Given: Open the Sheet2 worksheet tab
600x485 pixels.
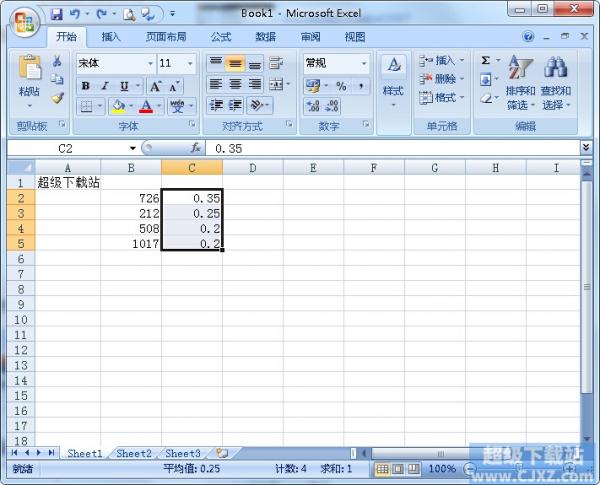Looking at the screenshot, I should [134, 454].
